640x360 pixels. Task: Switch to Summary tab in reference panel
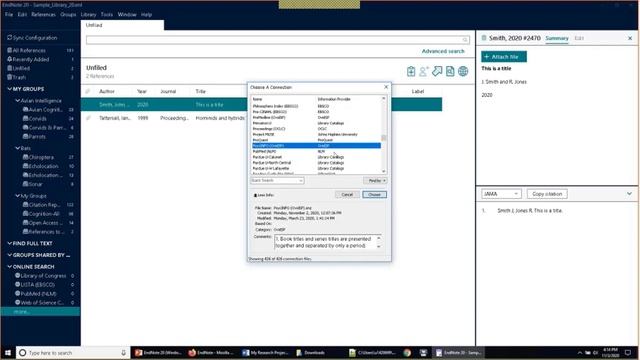(x=557, y=38)
